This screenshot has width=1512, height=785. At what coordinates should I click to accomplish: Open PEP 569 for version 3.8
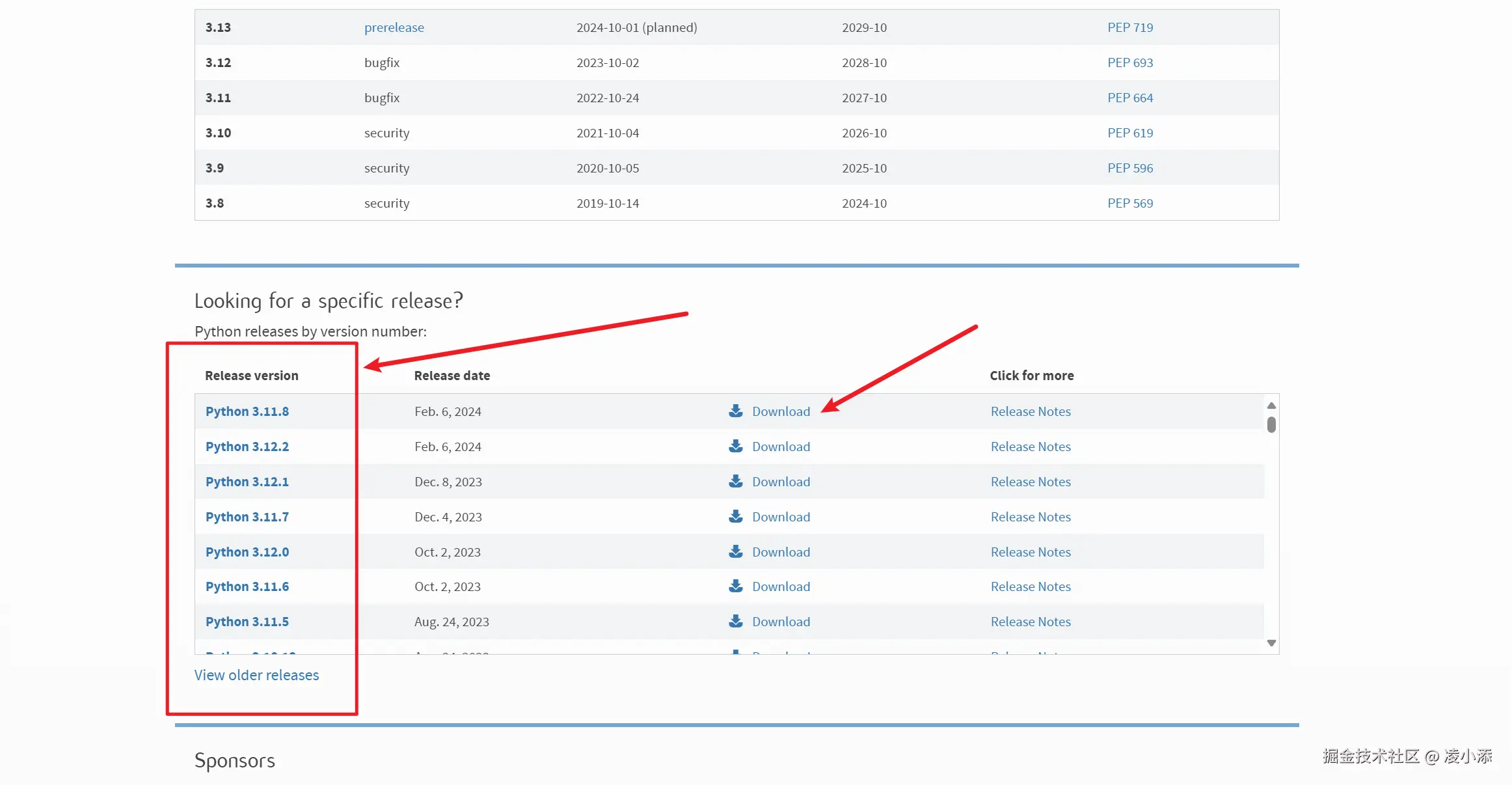1129,203
